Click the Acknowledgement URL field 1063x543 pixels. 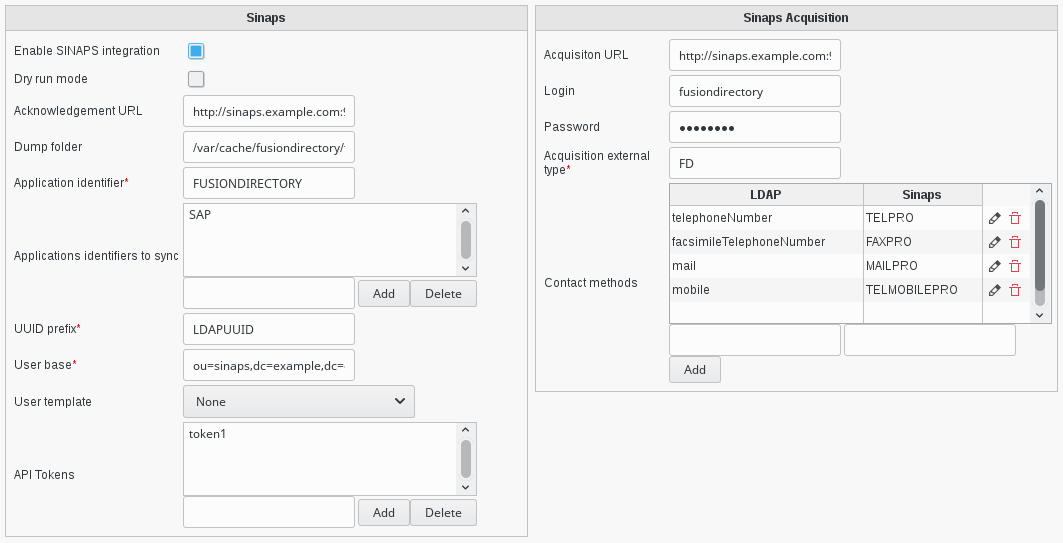tap(268, 111)
